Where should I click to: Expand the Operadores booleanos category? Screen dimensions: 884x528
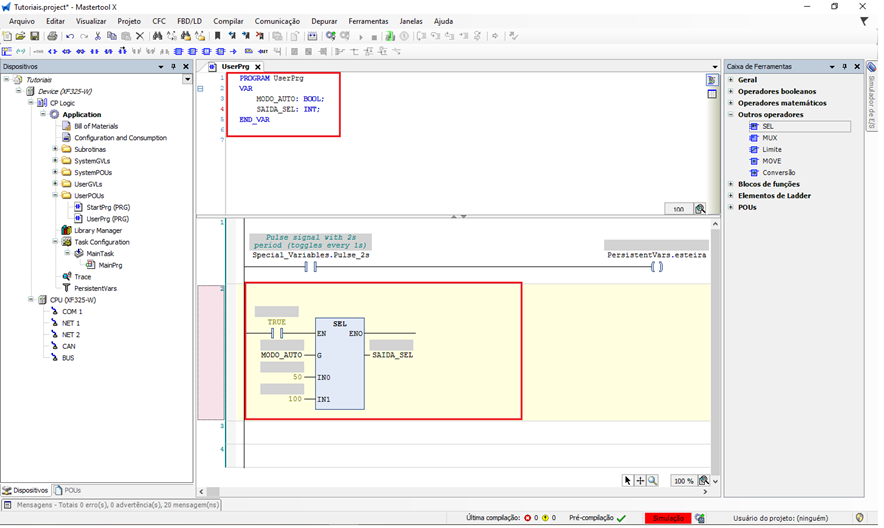[731, 91]
